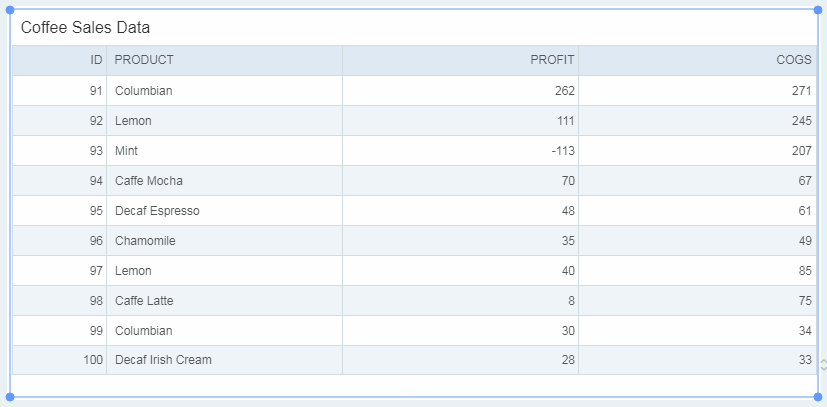Viewport: 827px width, 407px height.
Task: Click the Mint product cell
Action: (224, 151)
